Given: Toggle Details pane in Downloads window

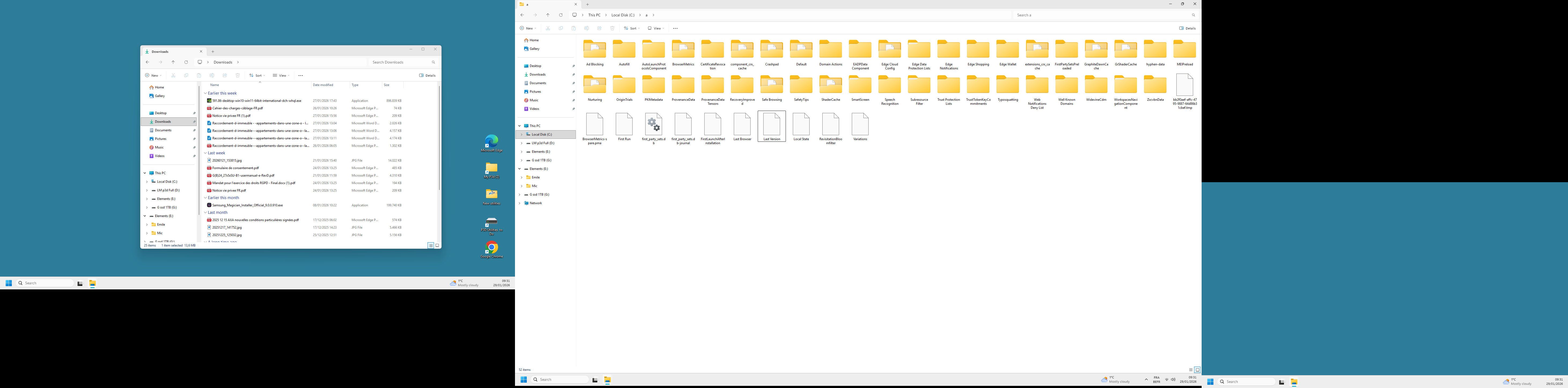Looking at the screenshot, I should tap(427, 75).
